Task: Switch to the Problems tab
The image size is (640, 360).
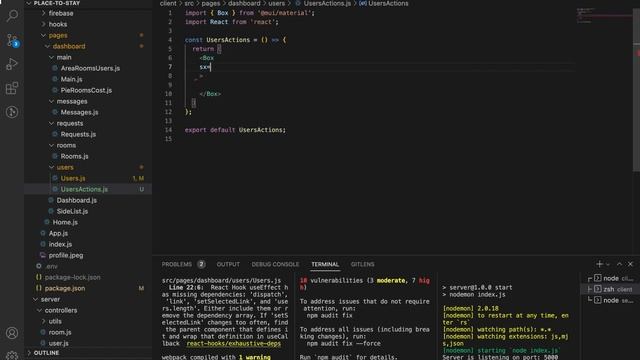Action: [177, 264]
